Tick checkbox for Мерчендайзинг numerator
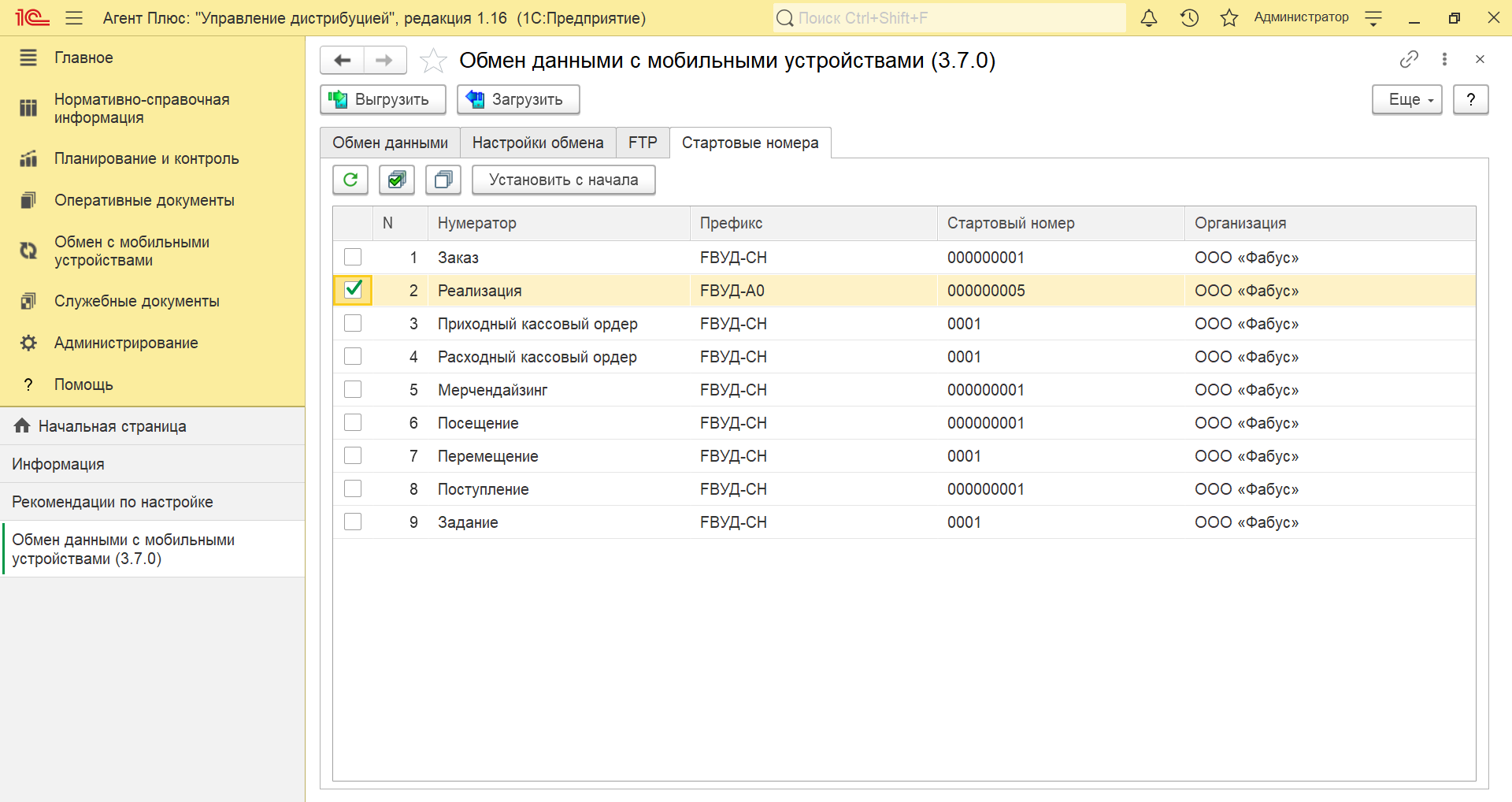This screenshot has width=1512, height=802. click(353, 390)
